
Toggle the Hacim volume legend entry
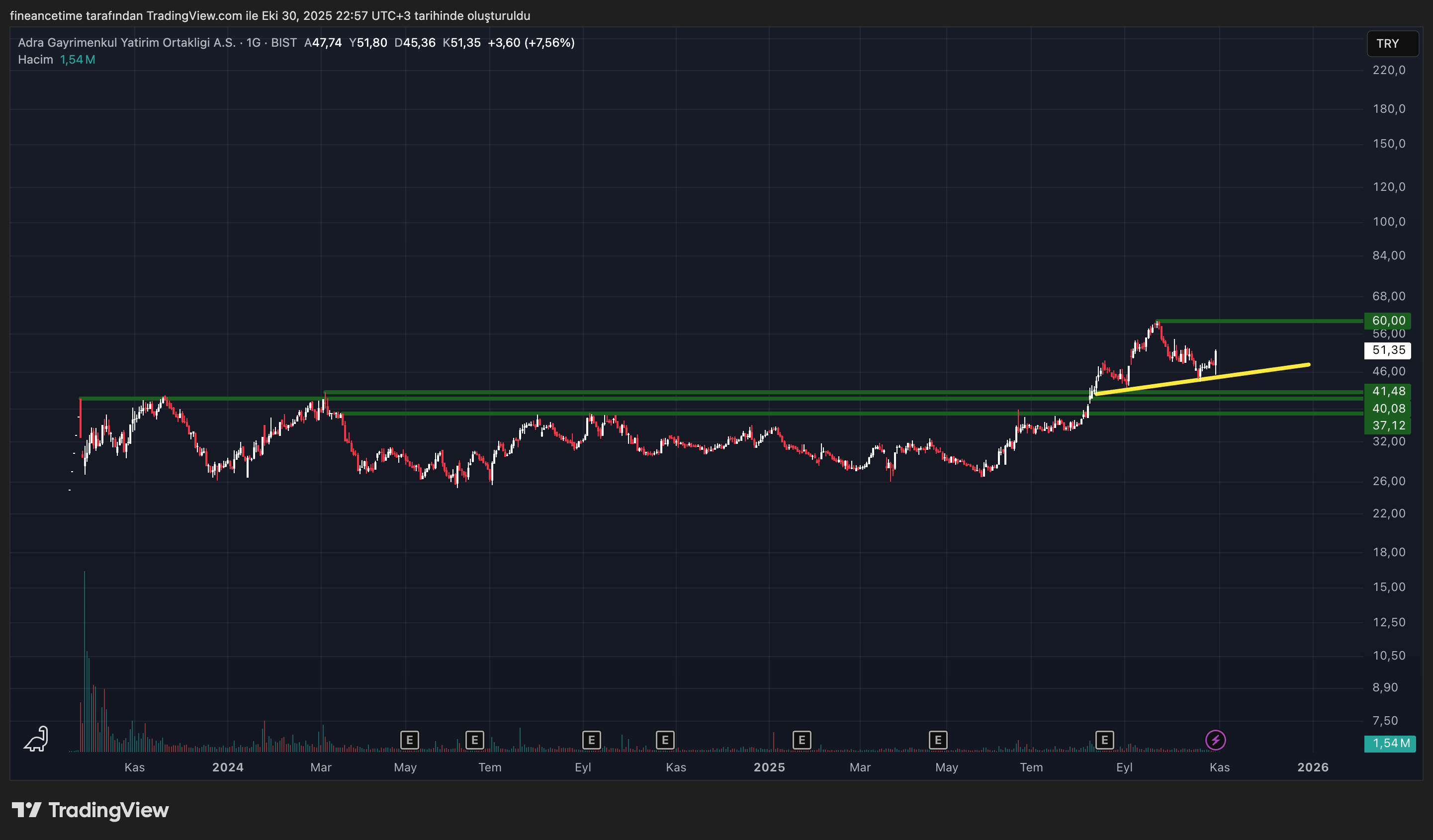[35, 59]
